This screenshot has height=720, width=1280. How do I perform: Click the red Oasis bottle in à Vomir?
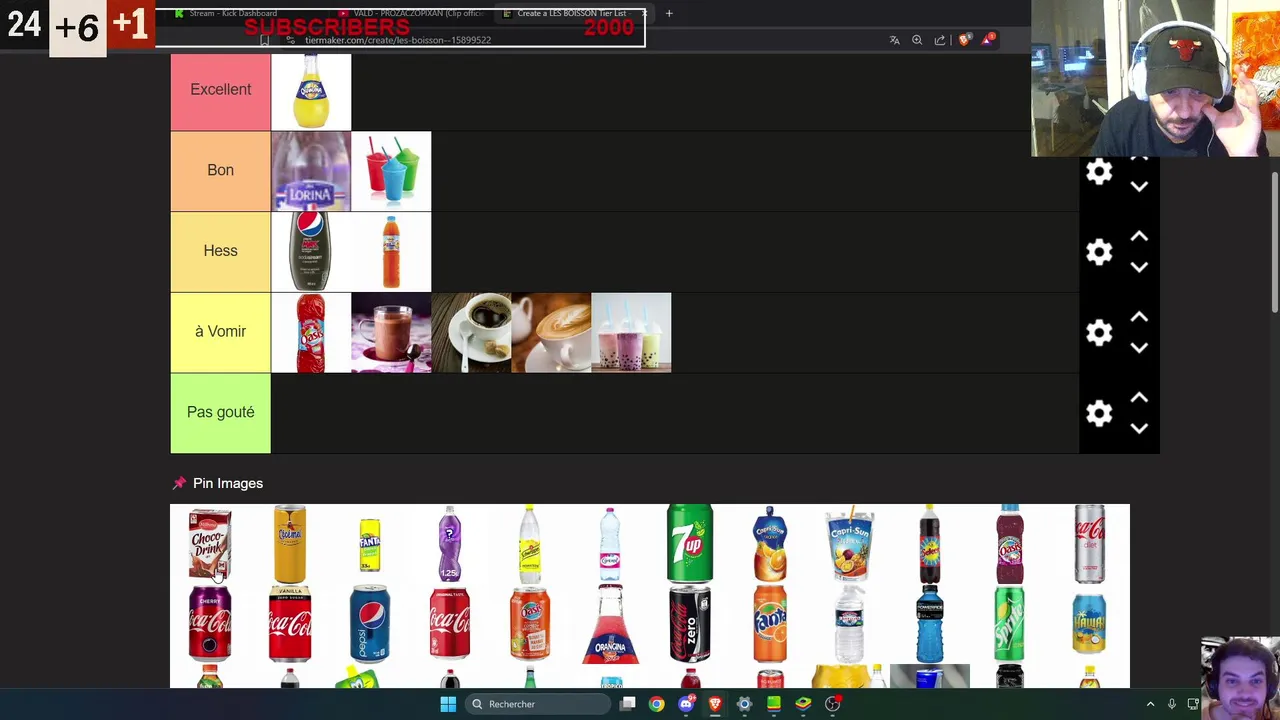coord(311,333)
